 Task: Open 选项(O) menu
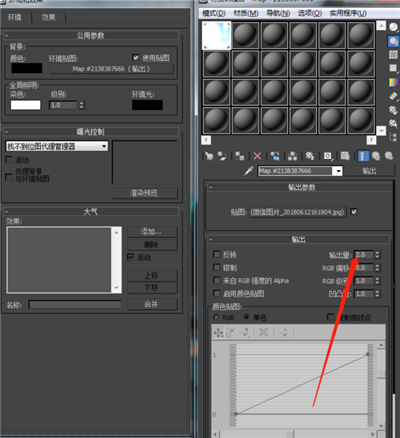(x=310, y=13)
